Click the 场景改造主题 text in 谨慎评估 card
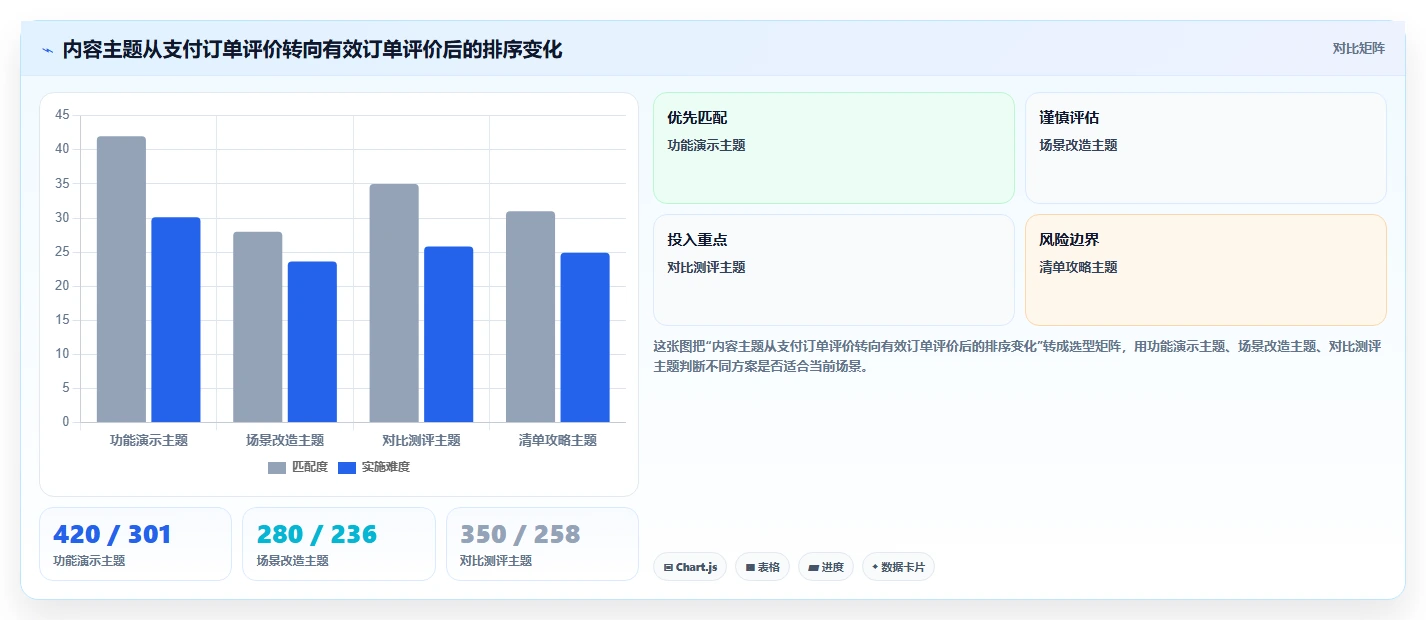The height and width of the screenshot is (620, 1426). click(x=1079, y=145)
